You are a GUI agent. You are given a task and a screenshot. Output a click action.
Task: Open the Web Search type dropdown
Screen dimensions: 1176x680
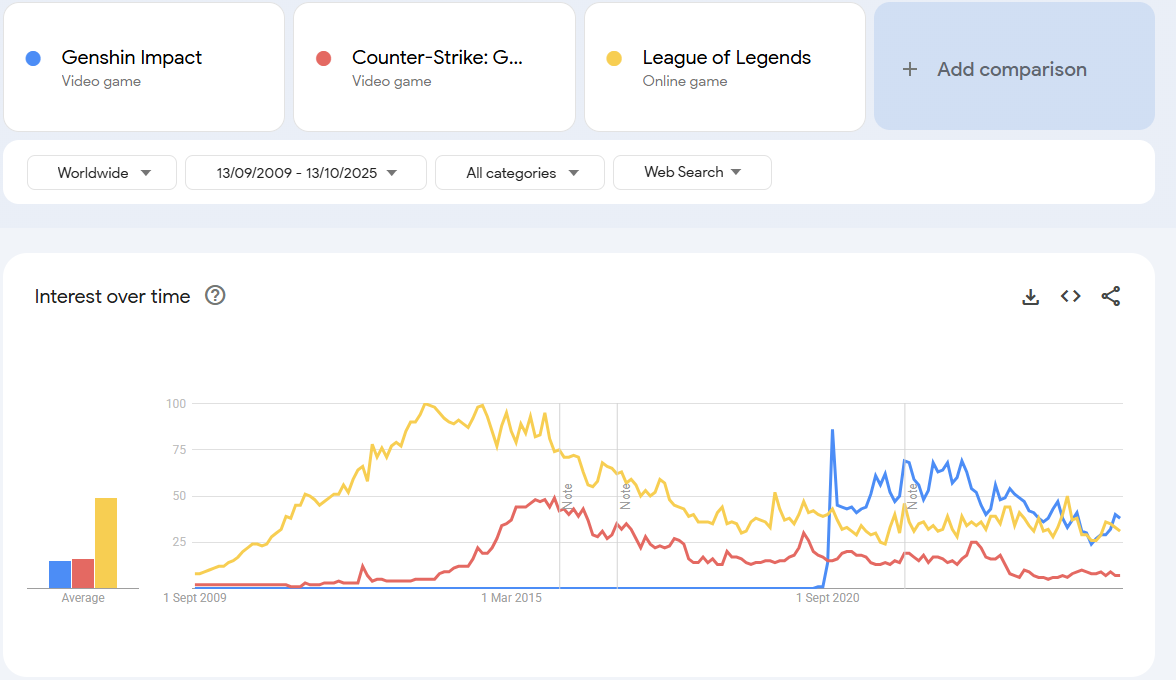click(692, 172)
